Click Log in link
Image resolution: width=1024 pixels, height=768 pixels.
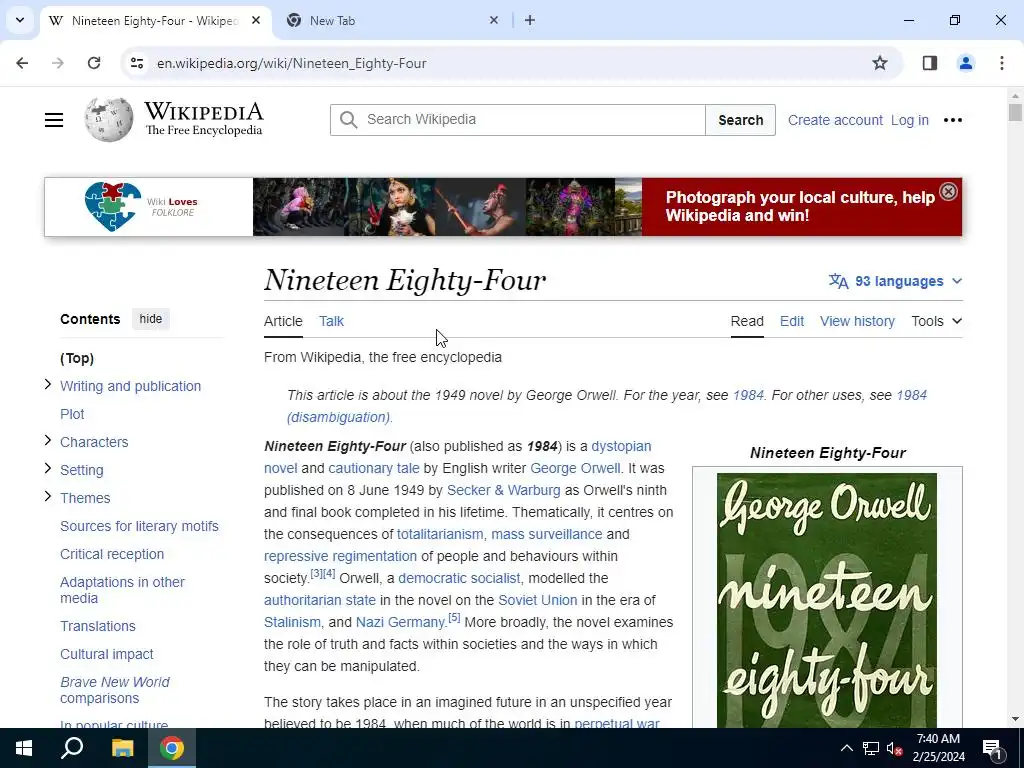point(909,120)
